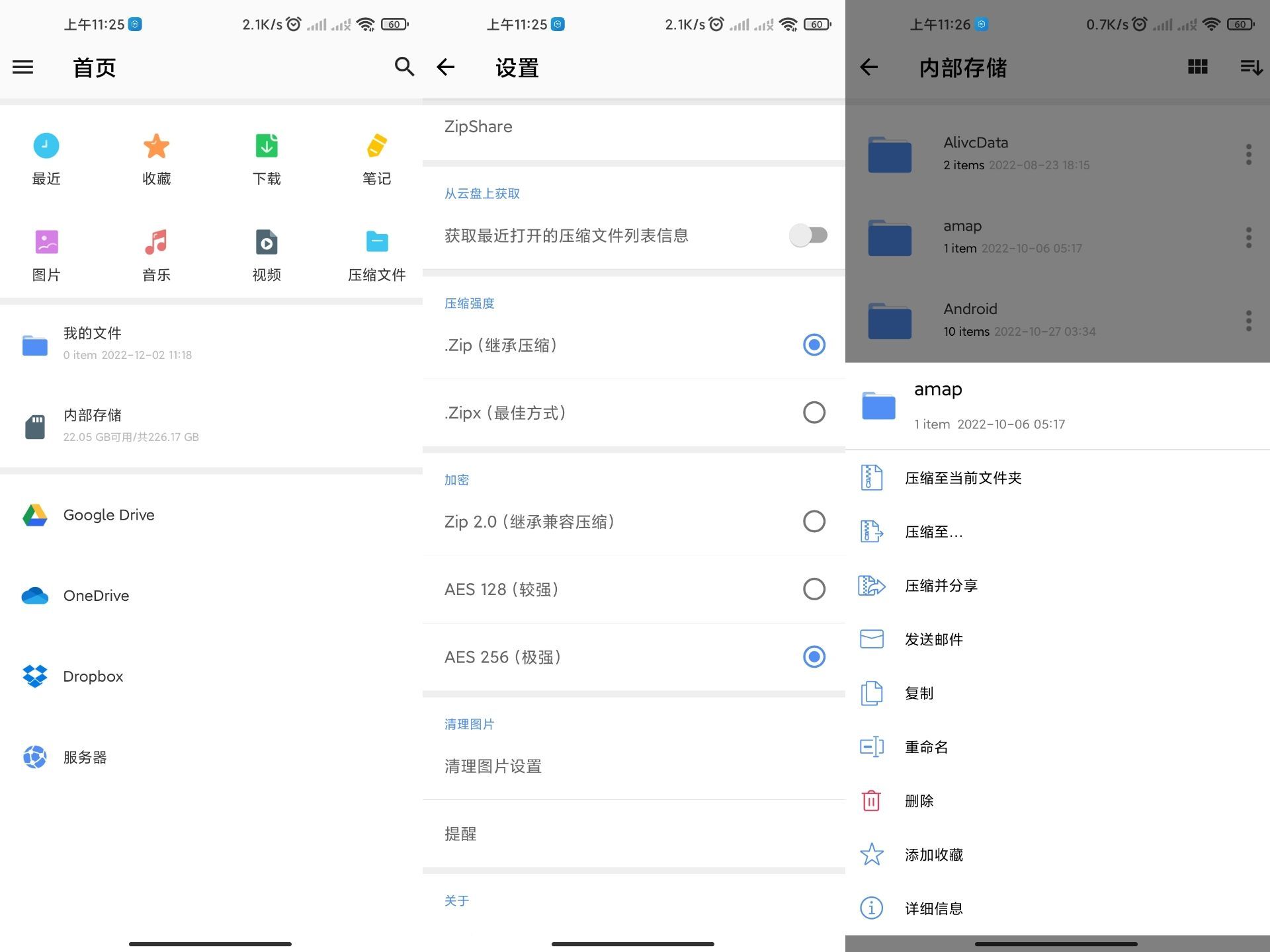Select .Zipx (最佳方式) compression radio
This screenshot has height=952, width=1270.
click(x=814, y=413)
